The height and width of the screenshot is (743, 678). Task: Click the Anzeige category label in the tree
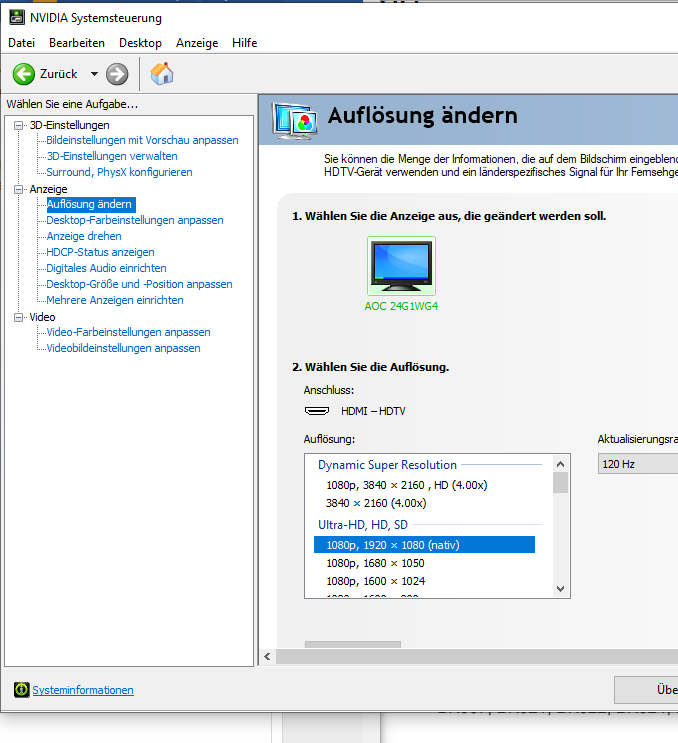[x=48, y=189]
